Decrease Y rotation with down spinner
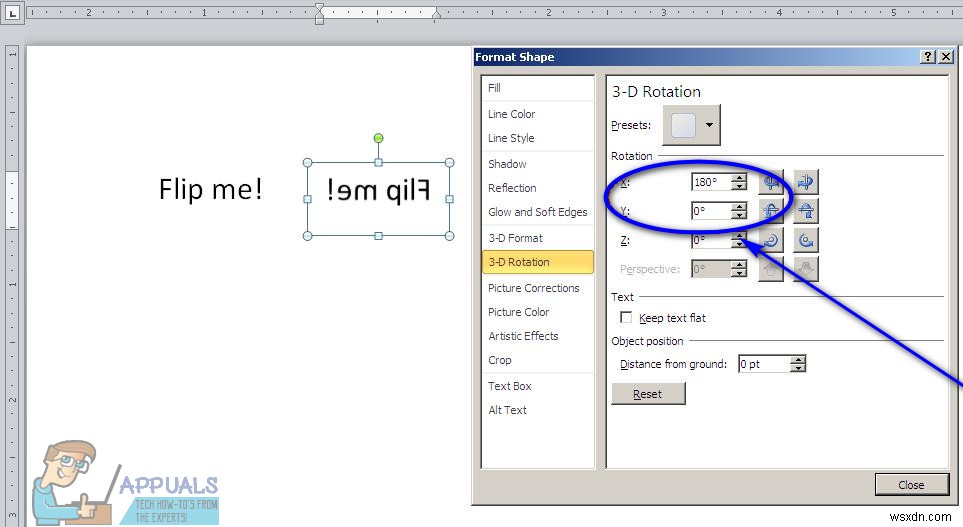The image size is (963, 527). 739,215
